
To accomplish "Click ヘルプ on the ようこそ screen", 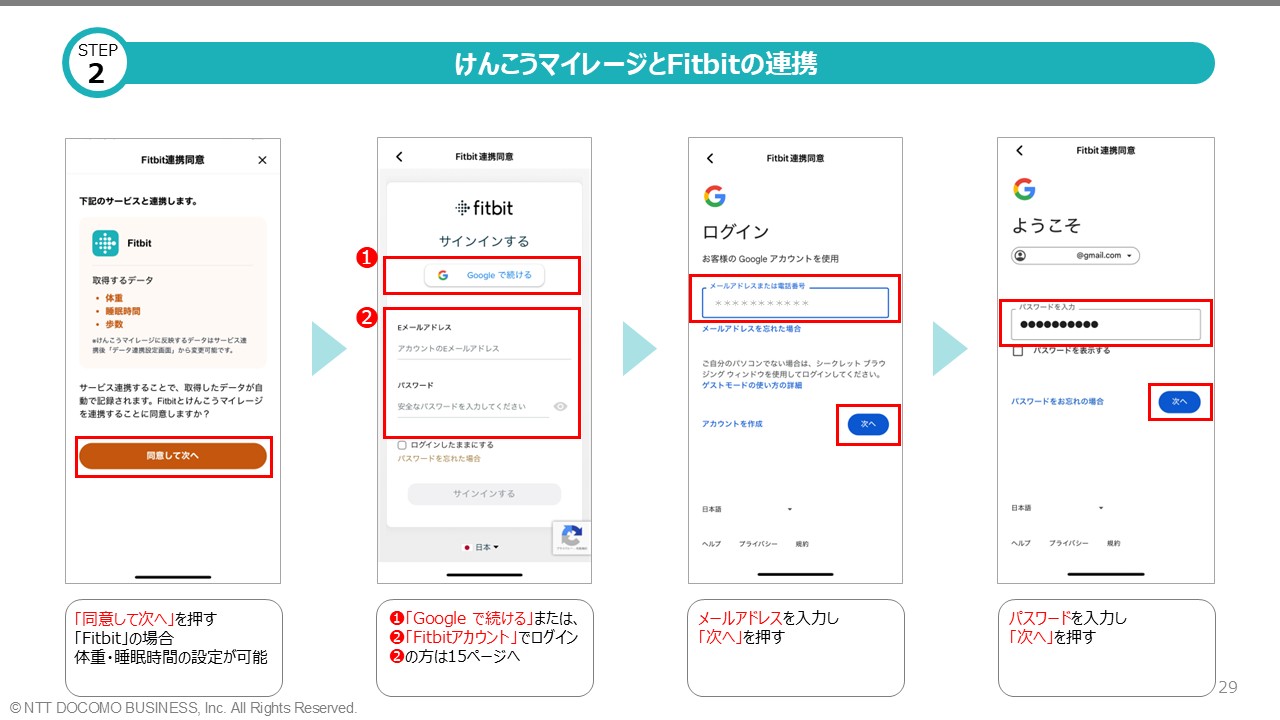I will point(1021,543).
